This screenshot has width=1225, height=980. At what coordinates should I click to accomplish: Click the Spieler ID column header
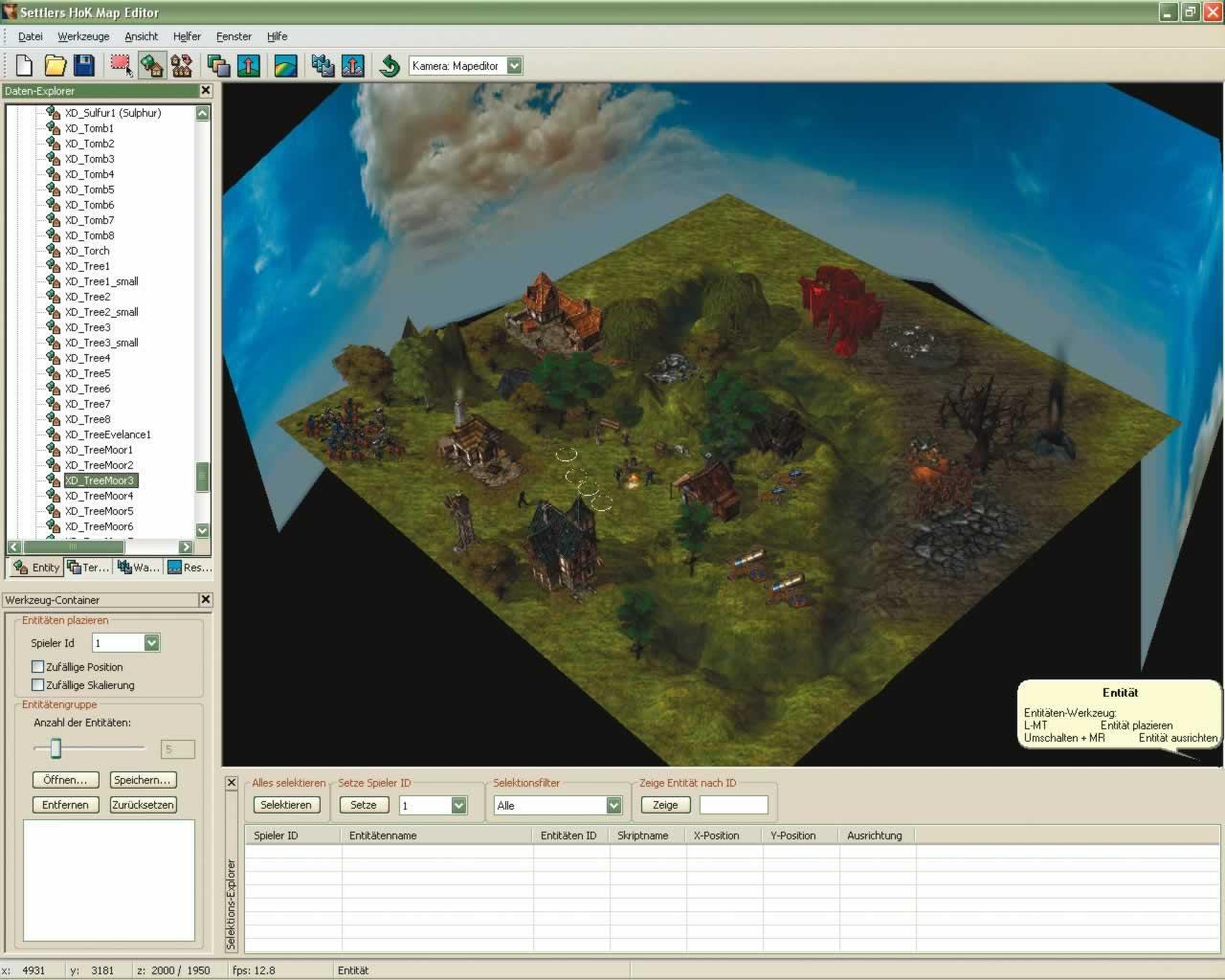pos(293,835)
